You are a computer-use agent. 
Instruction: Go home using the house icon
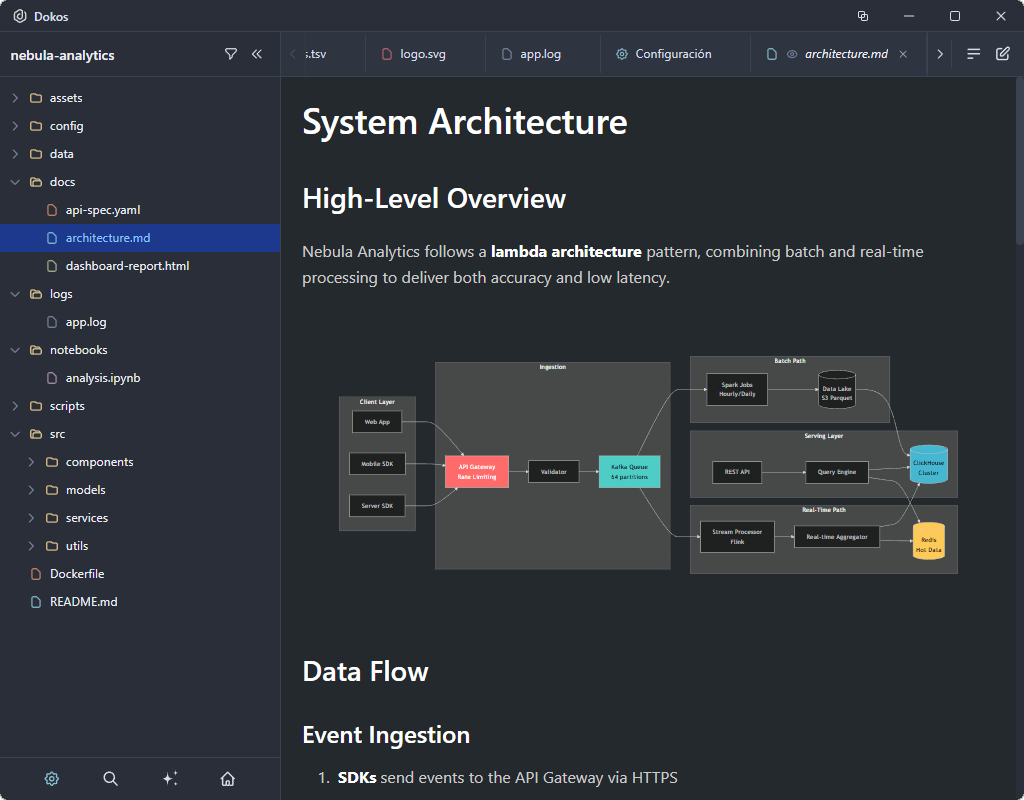pyautogui.click(x=227, y=778)
